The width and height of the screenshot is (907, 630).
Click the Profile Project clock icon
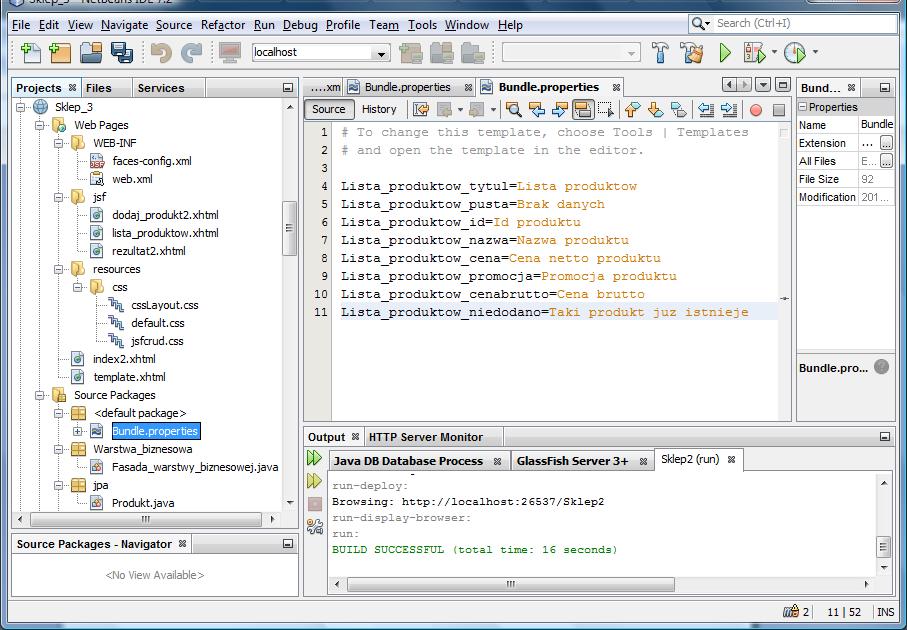pos(795,53)
